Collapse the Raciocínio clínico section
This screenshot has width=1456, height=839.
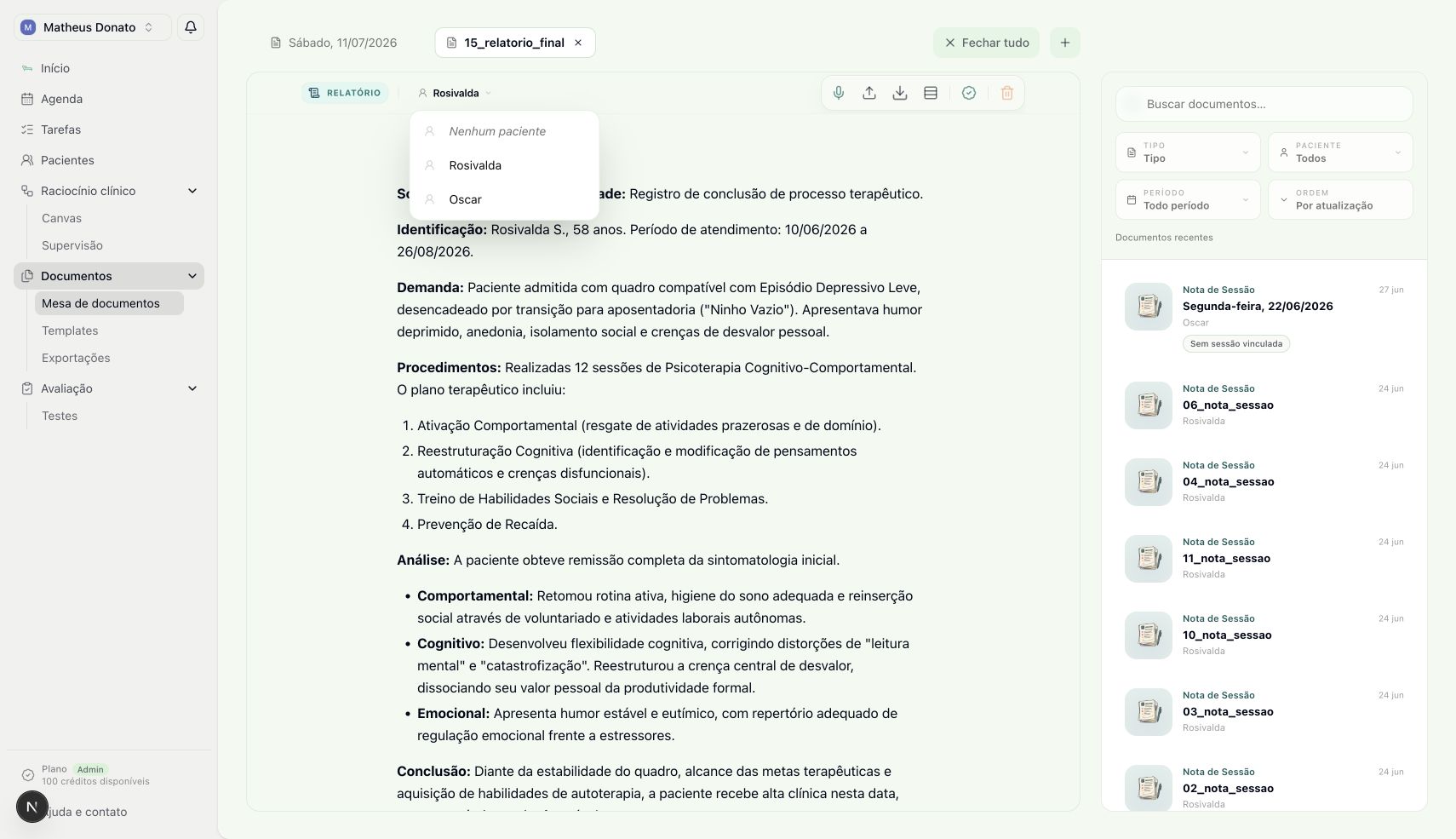pos(192,191)
